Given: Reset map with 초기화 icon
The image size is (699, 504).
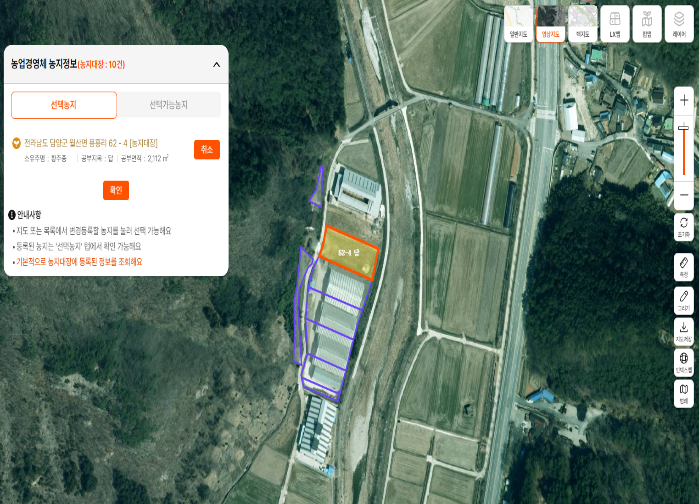Looking at the screenshot, I should (684, 227).
